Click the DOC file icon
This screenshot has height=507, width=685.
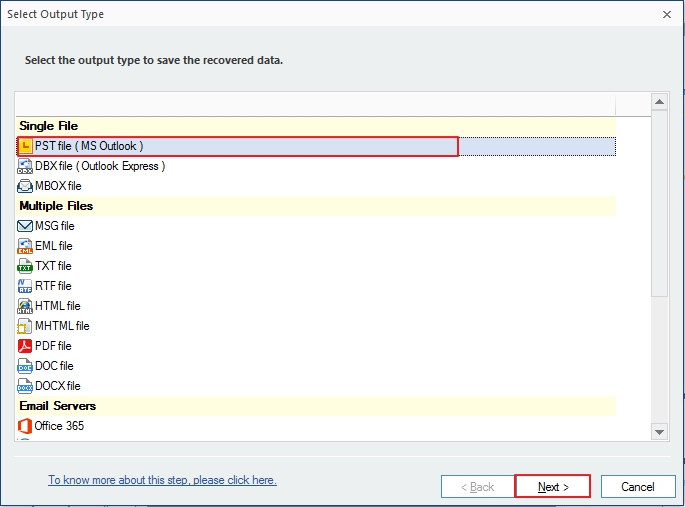click(x=25, y=366)
